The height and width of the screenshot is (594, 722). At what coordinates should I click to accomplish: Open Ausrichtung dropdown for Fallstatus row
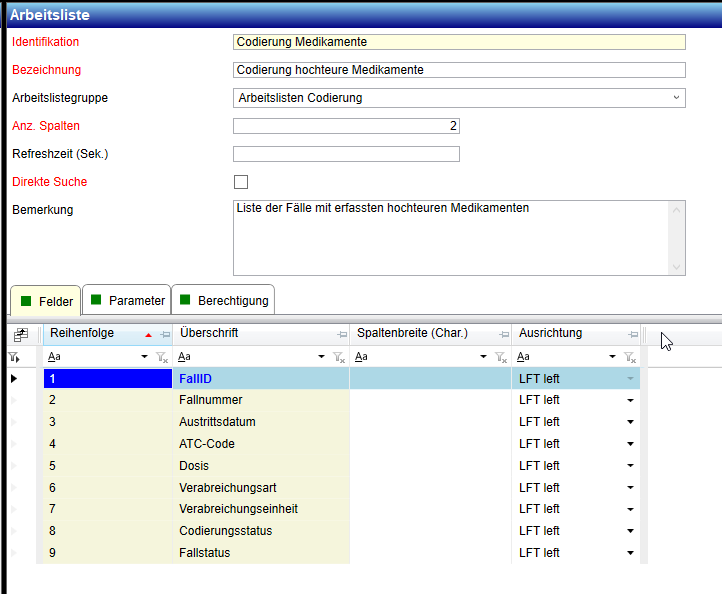[630, 553]
